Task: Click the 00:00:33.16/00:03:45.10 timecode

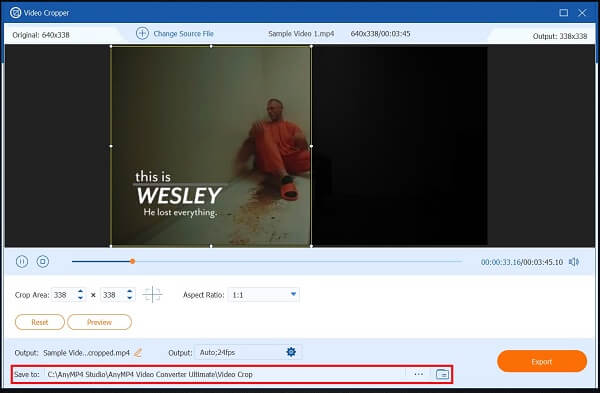Action: tap(522, 262)
